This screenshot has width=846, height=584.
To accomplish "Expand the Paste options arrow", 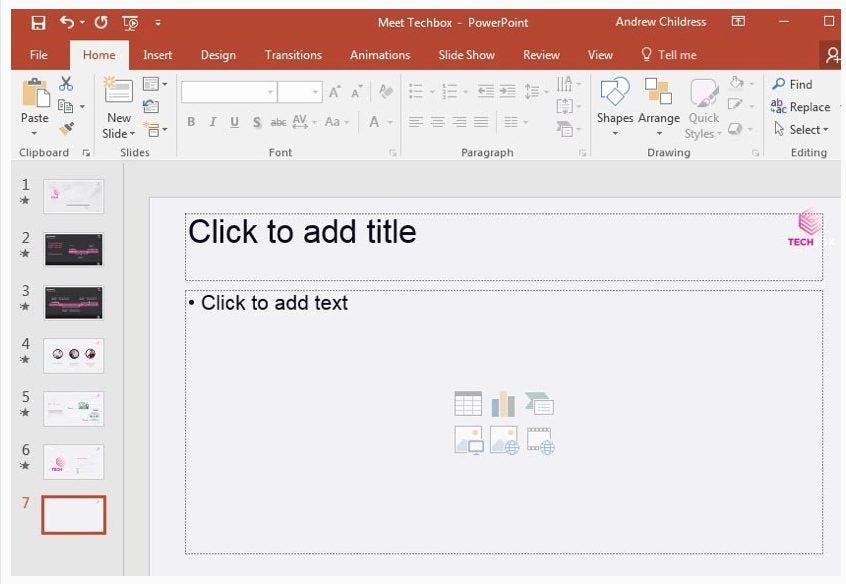I will [35, 133].
